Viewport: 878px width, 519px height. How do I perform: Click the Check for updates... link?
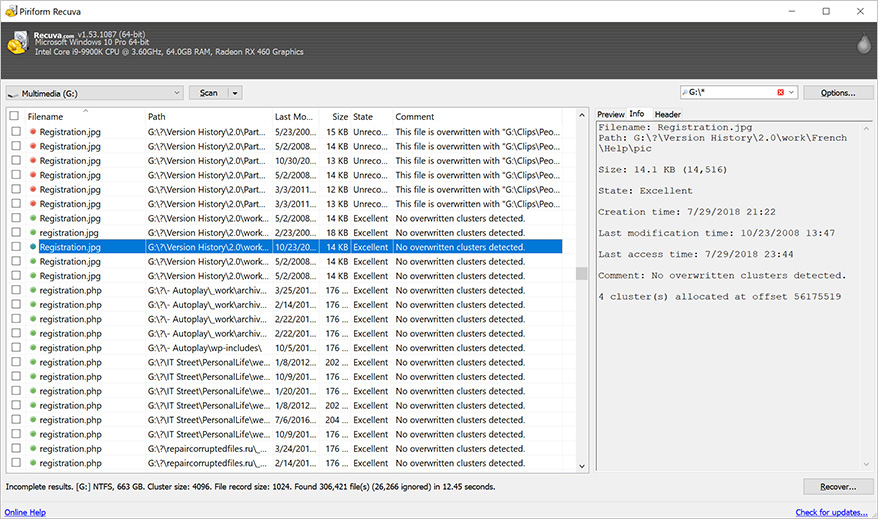832,512
